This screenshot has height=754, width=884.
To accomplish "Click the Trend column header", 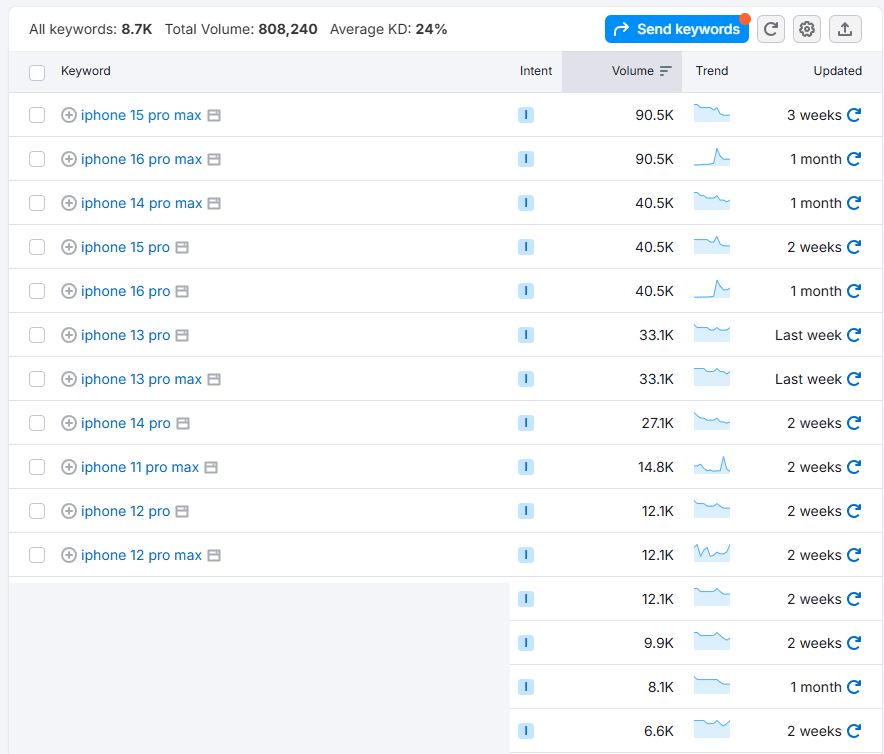I will (711, 71).
